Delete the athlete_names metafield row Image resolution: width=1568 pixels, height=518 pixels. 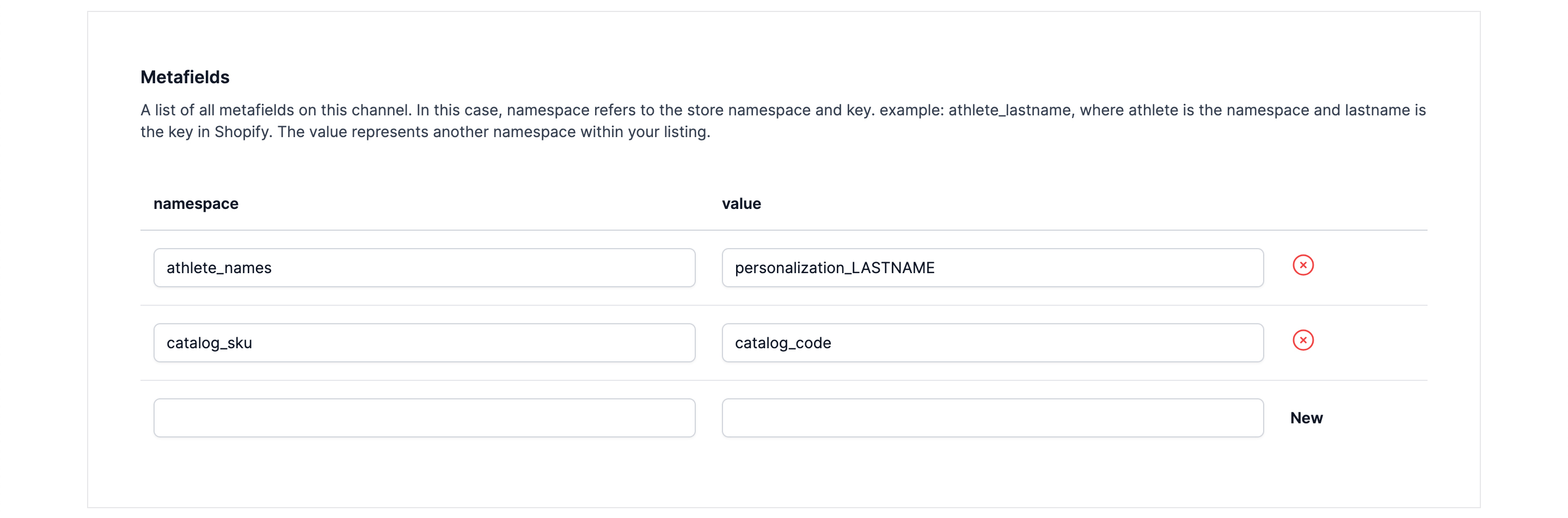[1303, 265]
